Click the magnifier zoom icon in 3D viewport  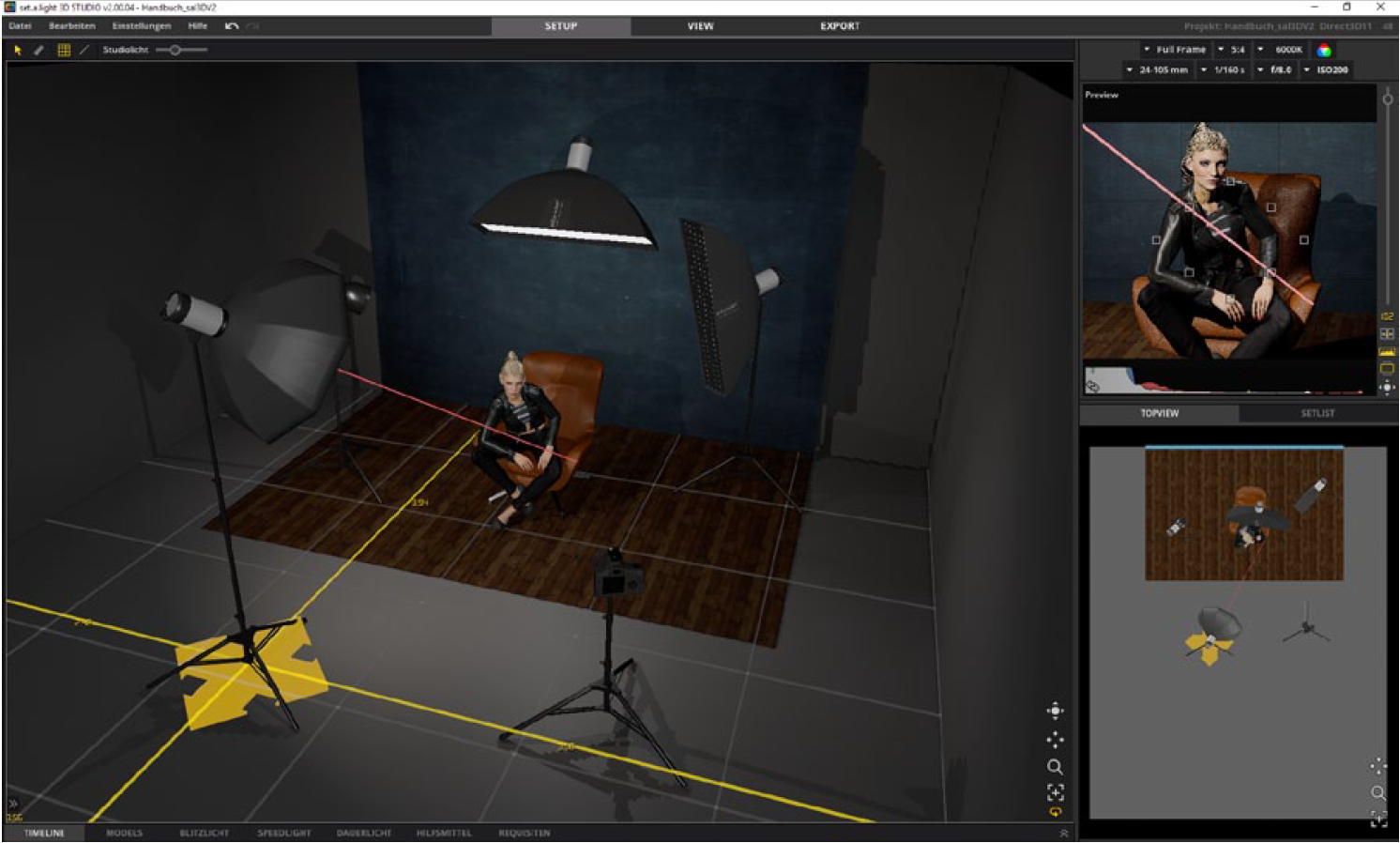pyautogui.click(x=1055, y=767)
